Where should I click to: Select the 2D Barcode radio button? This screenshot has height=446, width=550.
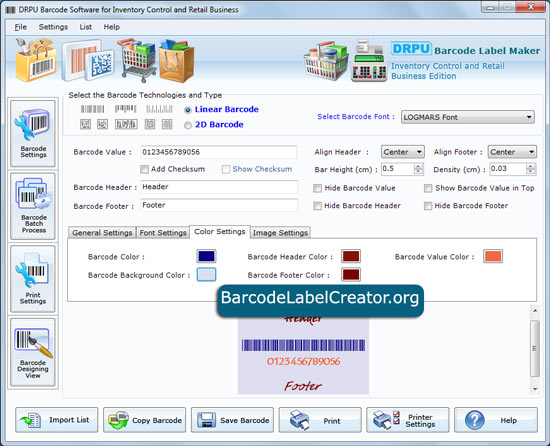tap(188, 125)
